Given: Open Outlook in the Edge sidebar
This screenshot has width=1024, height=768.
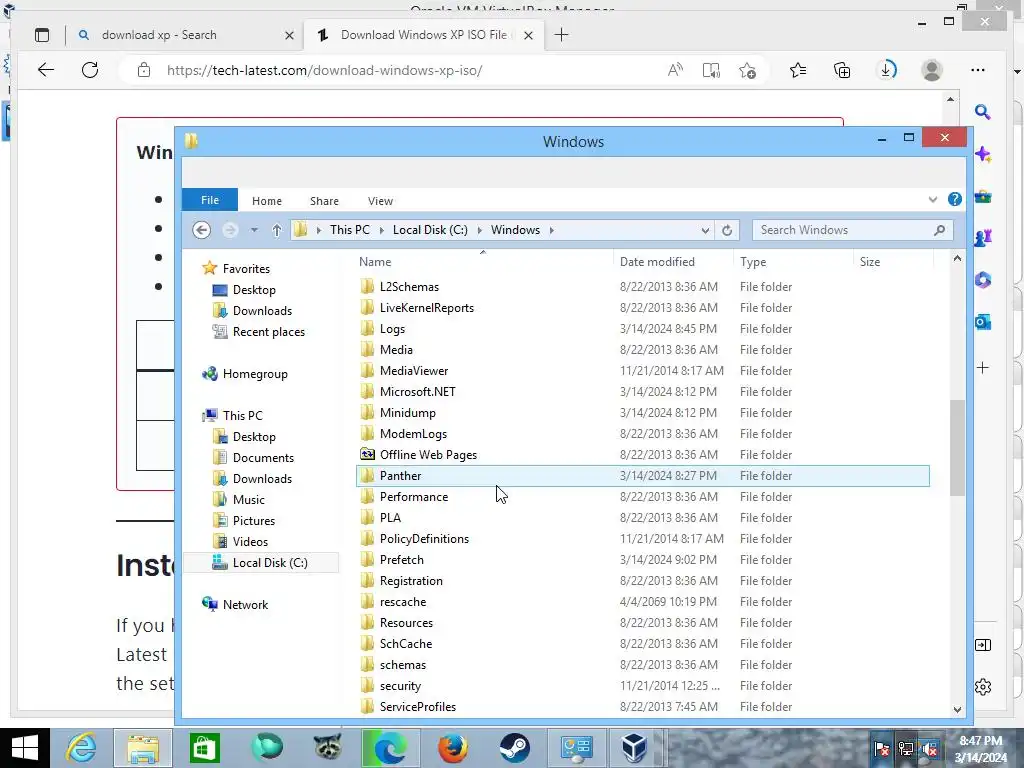Looking at the screenshot, I should (983, 322).
